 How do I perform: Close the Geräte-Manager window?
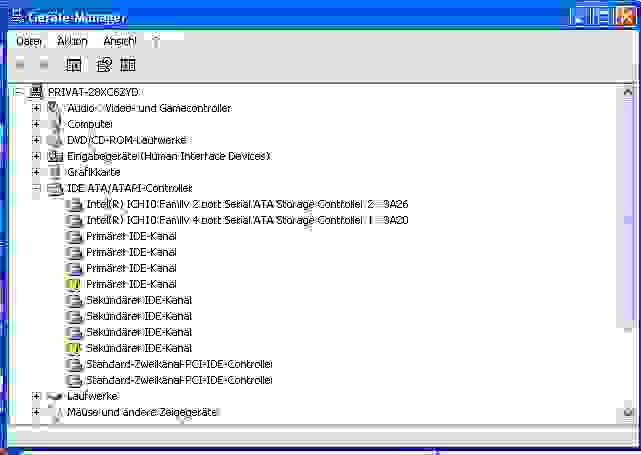tap(625, 17)
